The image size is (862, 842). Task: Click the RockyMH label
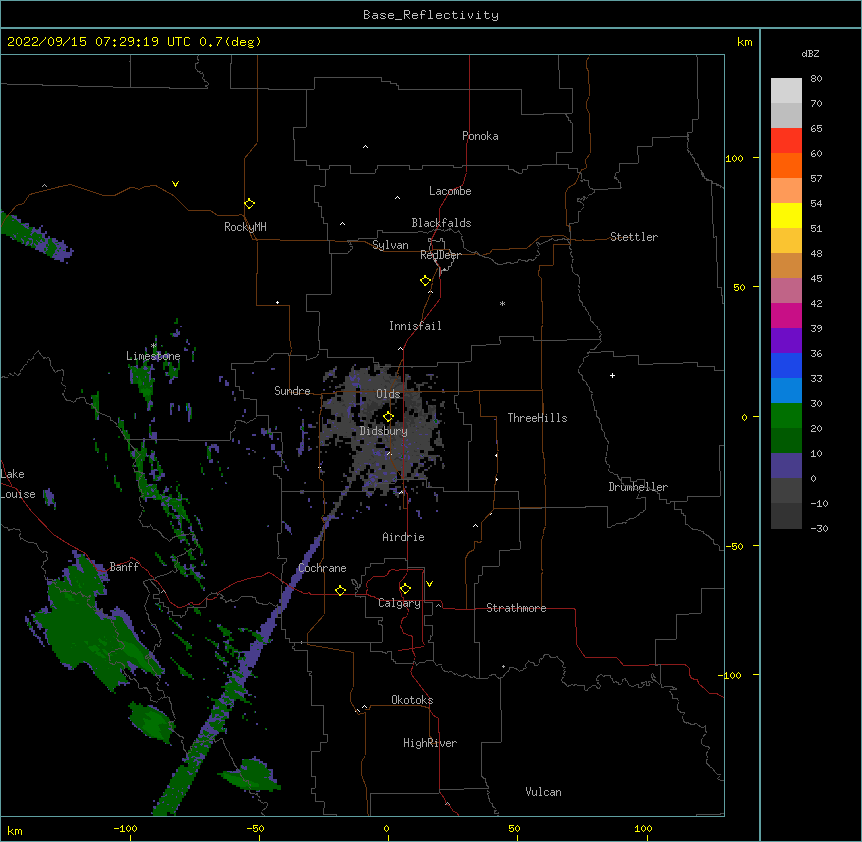[x=245, y=227]
